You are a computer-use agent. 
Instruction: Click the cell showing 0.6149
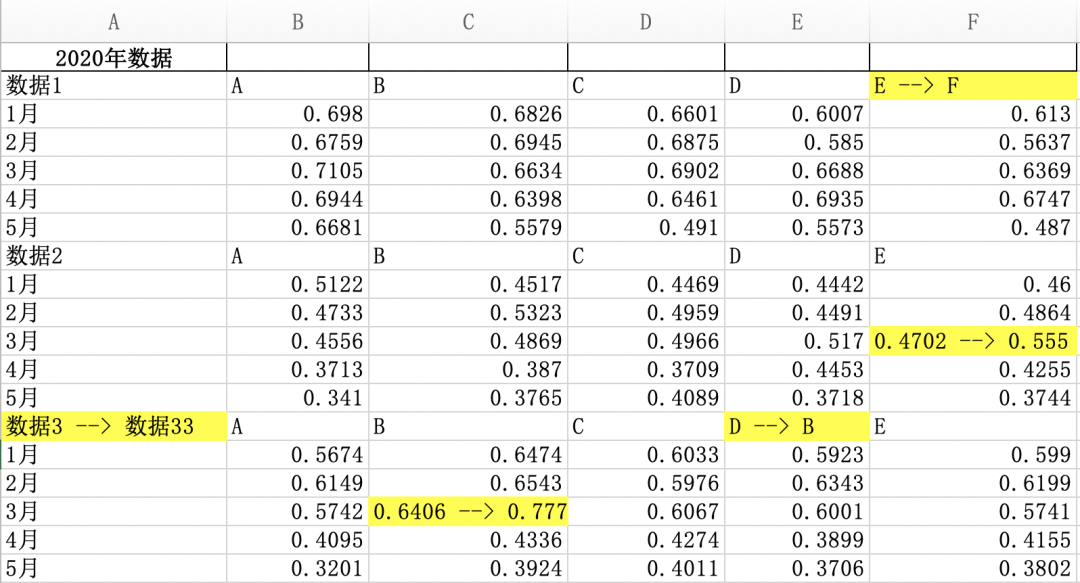298,483
